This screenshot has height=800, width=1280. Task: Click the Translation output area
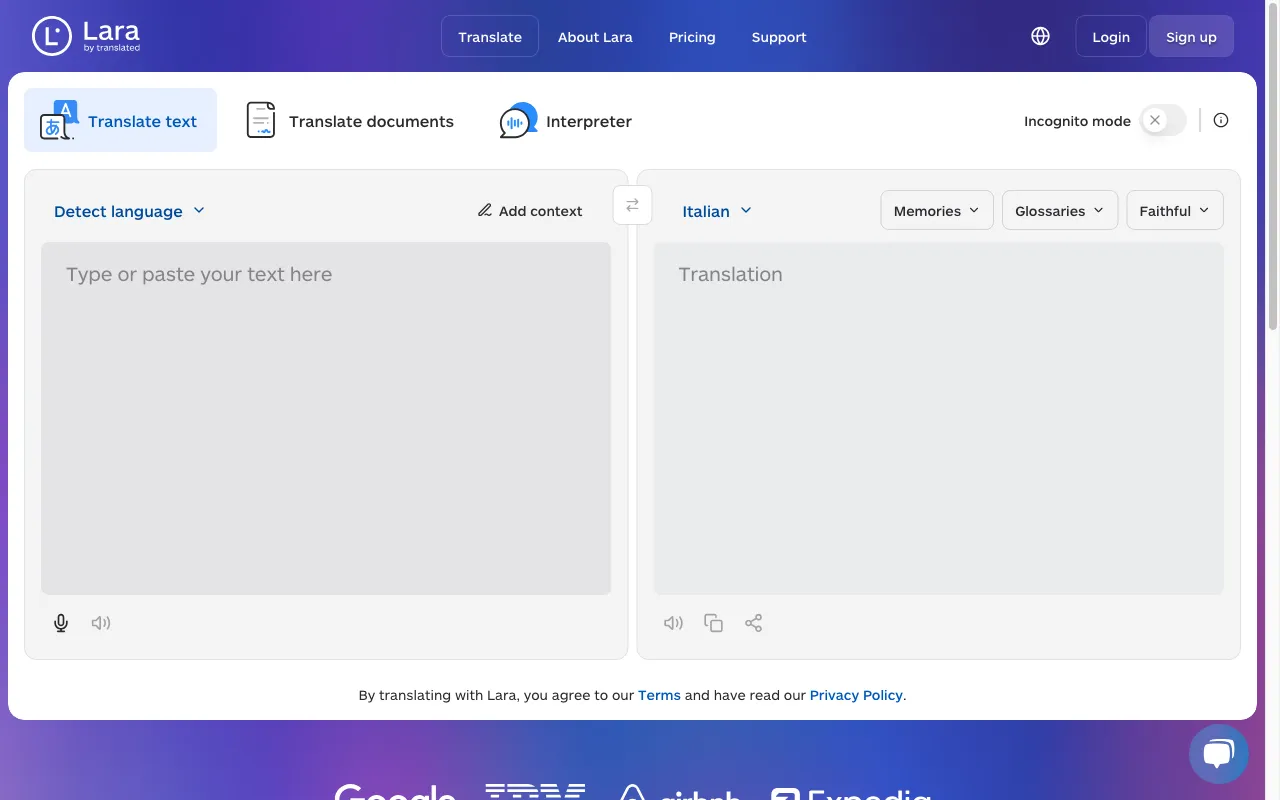coord(938,418)
